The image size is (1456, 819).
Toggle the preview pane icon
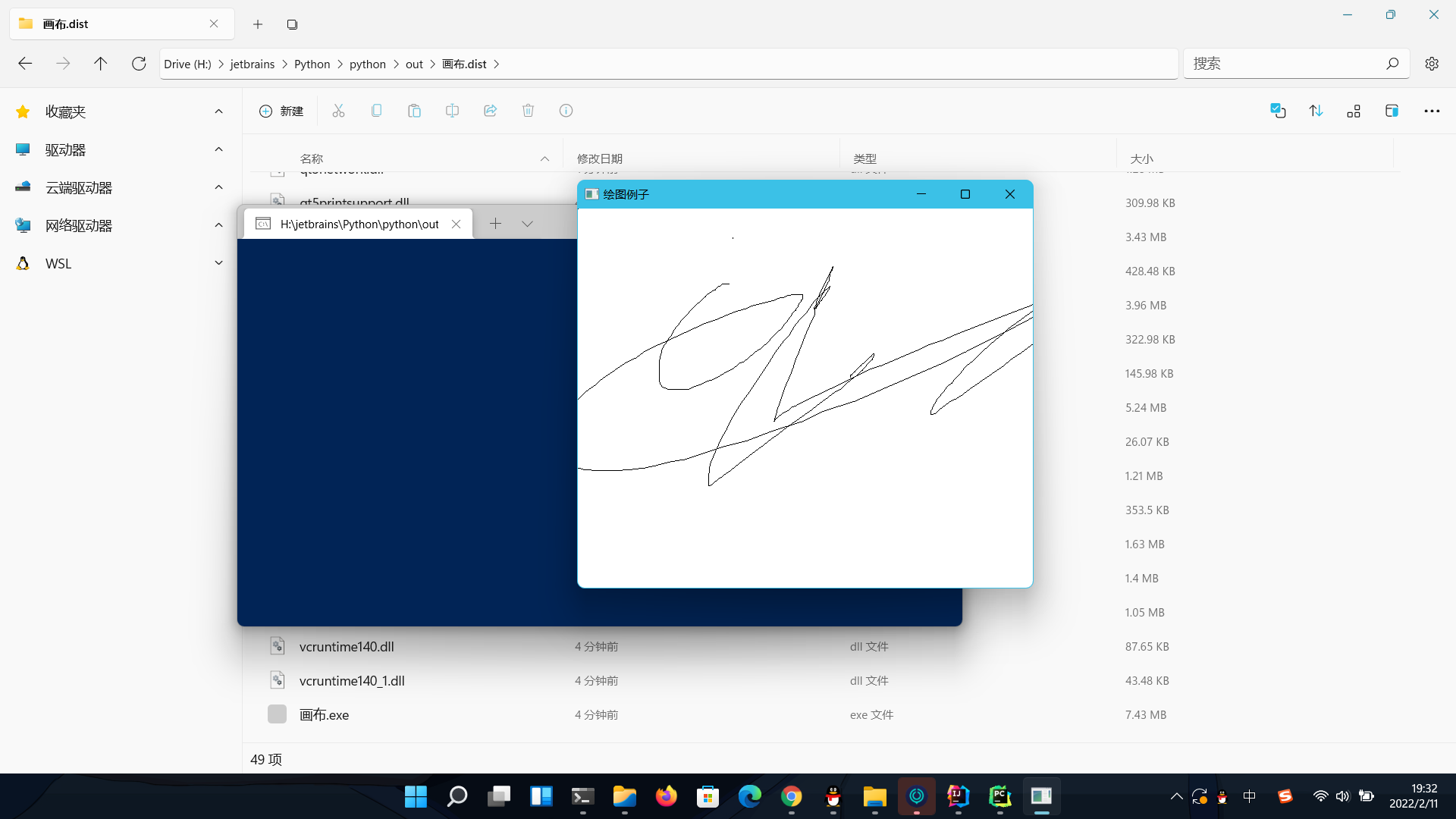point(1392,111)
